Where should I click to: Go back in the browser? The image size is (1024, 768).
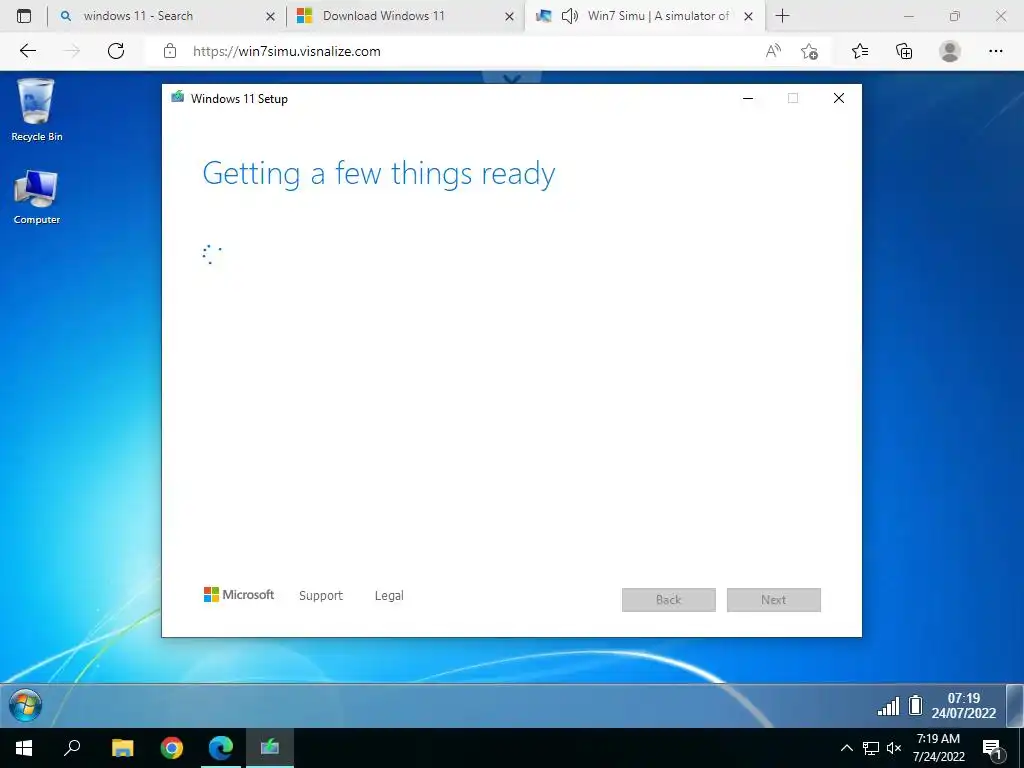[27, 51]
